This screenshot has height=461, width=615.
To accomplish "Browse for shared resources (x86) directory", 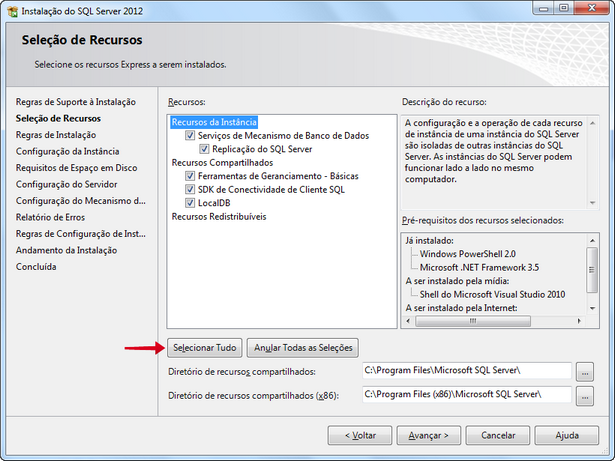I will pos(585,396).
